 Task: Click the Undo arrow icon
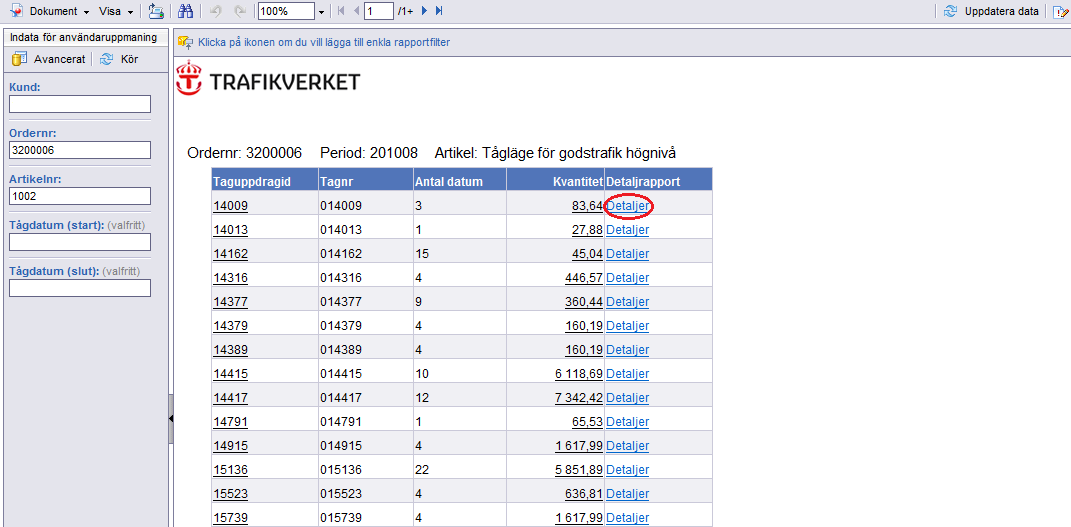tap(217, 12)
